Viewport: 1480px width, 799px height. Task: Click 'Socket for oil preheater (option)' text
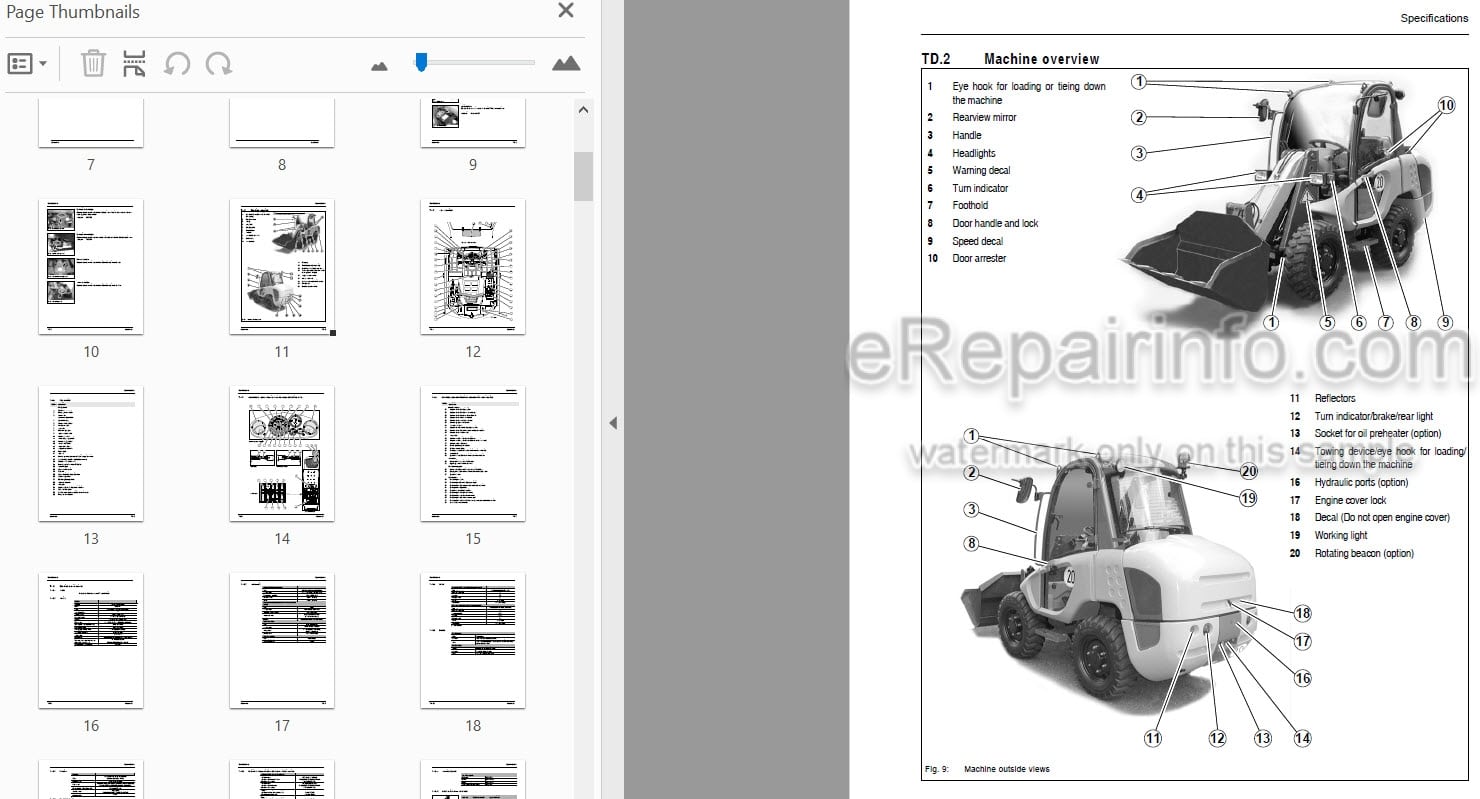coord(1378,433)
